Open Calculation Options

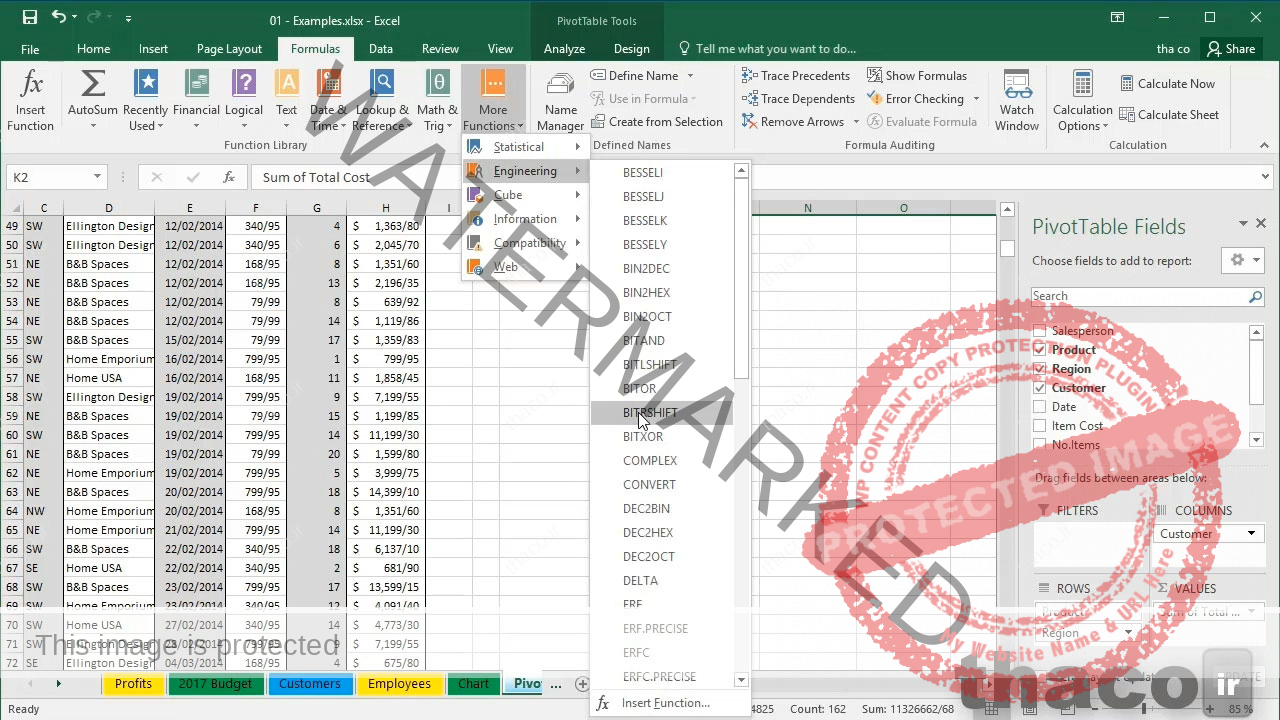point(1082,100)
